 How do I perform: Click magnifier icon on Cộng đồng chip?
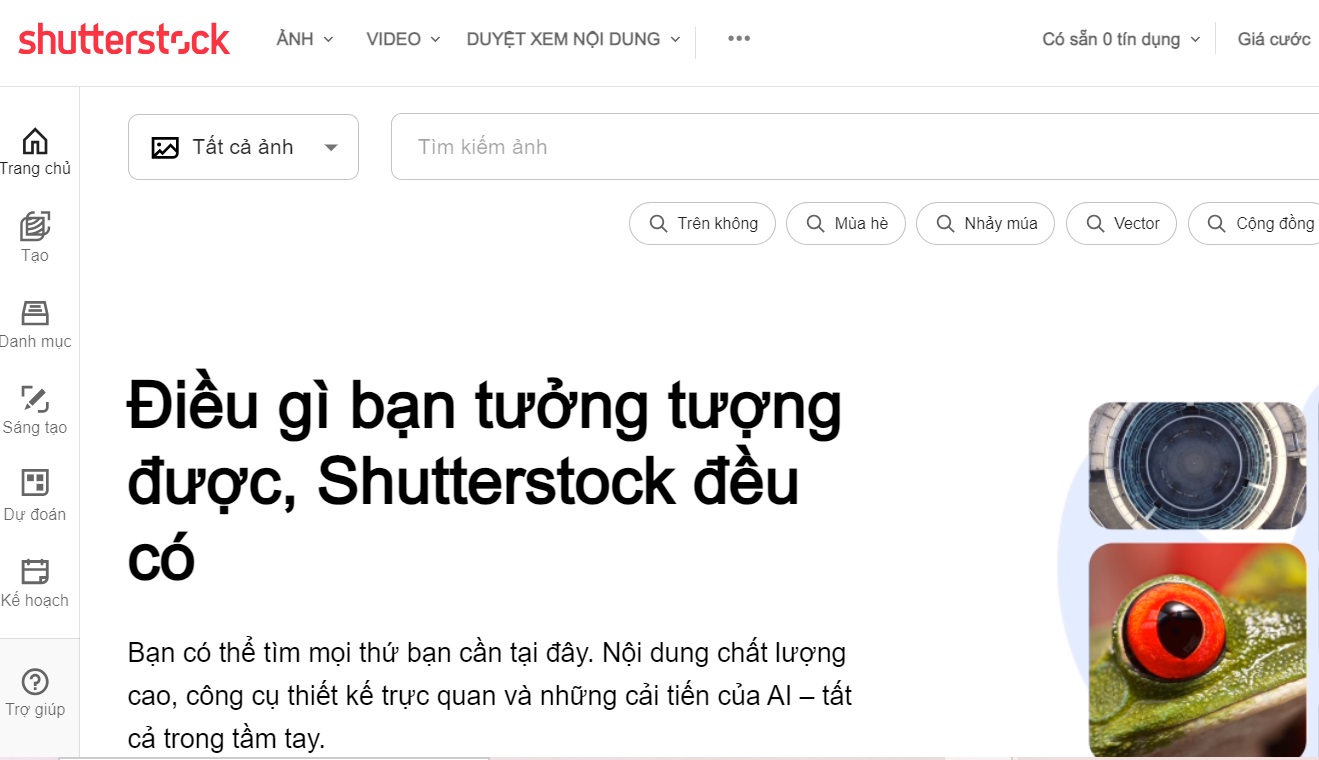[x=1217, y=224]
